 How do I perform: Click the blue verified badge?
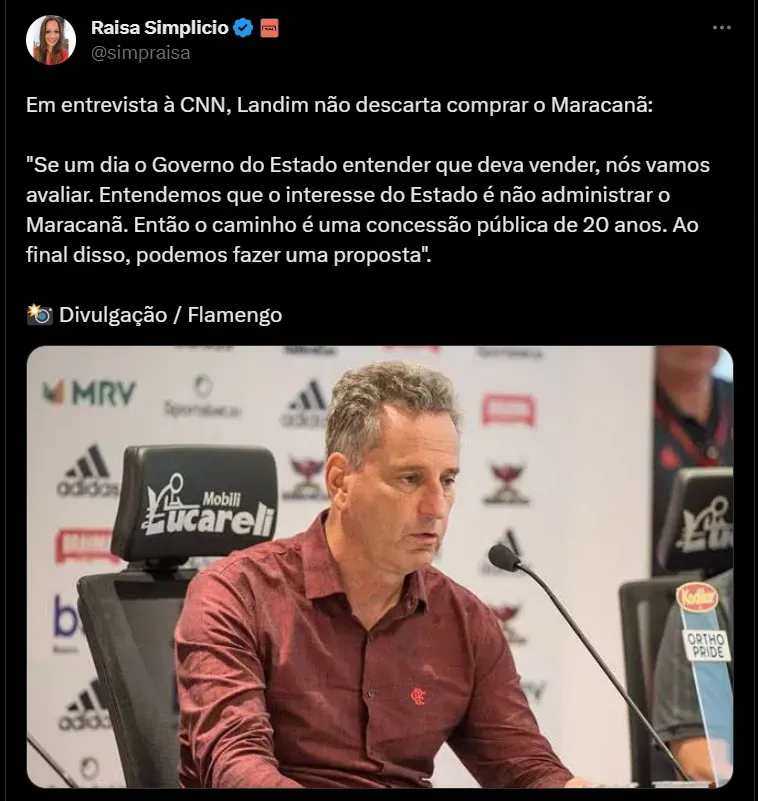pos(243,28)
